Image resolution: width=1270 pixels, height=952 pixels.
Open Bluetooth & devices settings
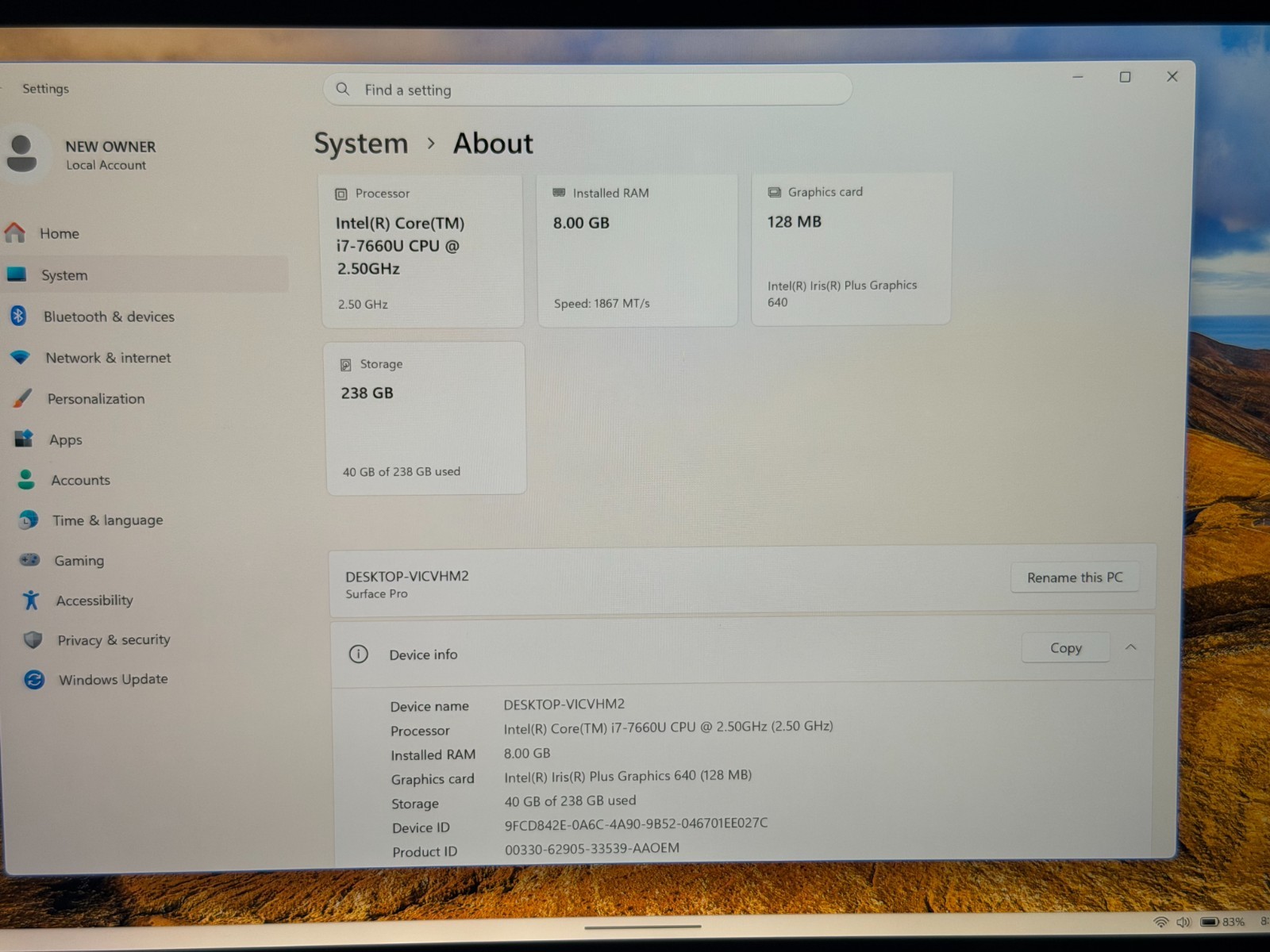coord(145,316)
